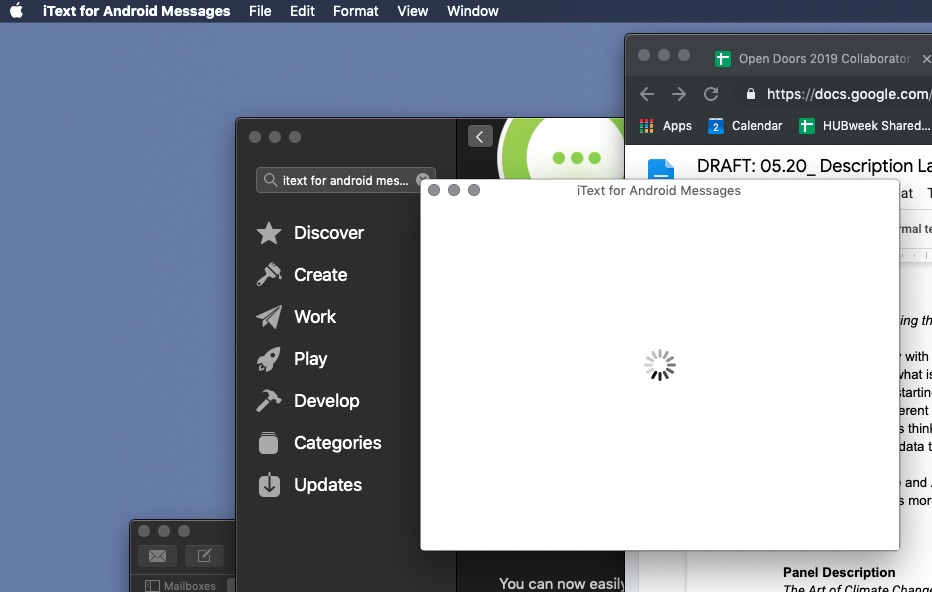
Task: Close the Chrome window
Action: pos(644,55)
